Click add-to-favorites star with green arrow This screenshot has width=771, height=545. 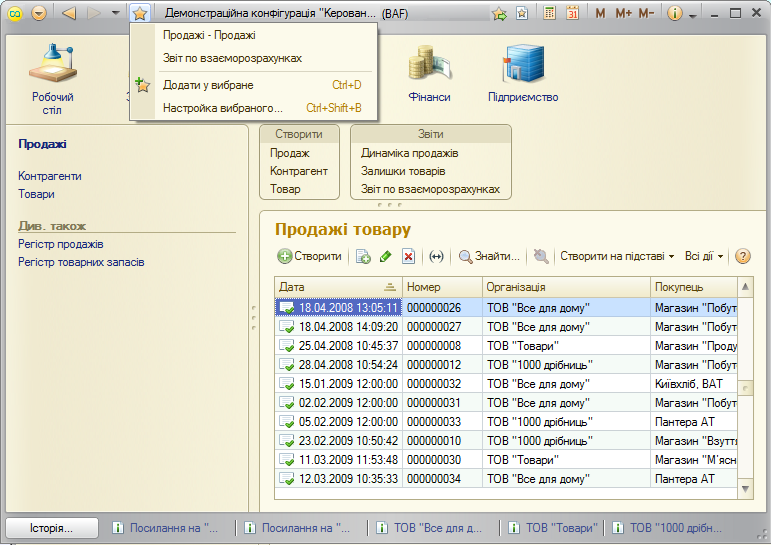(x=499, y=14)
